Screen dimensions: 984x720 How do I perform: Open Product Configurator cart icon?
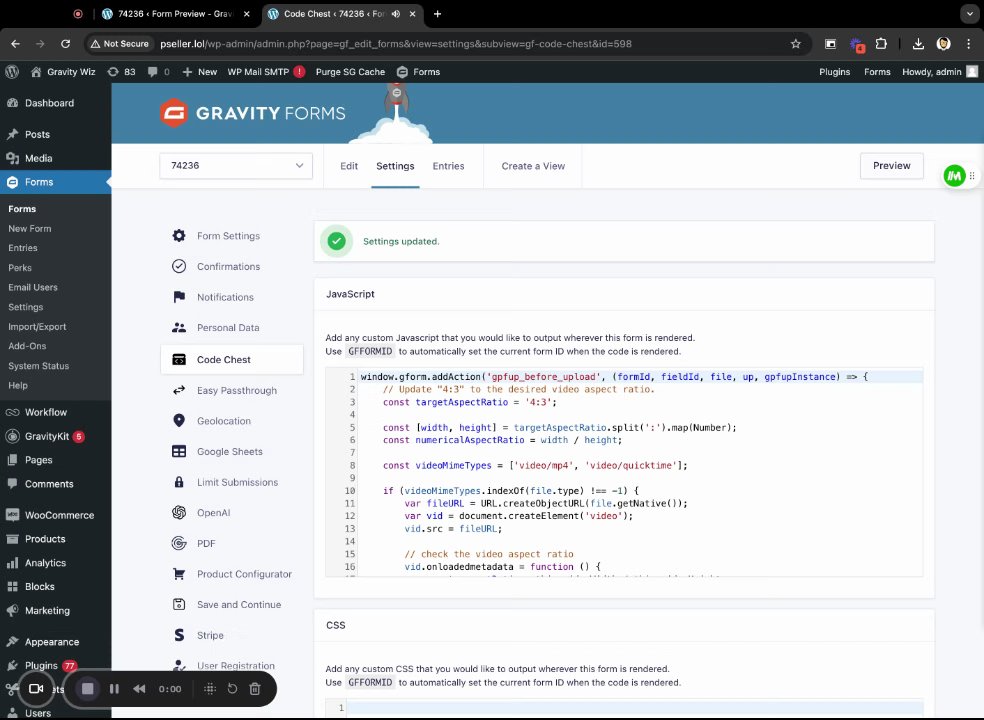pyautogui.click(x=179, y=574)
